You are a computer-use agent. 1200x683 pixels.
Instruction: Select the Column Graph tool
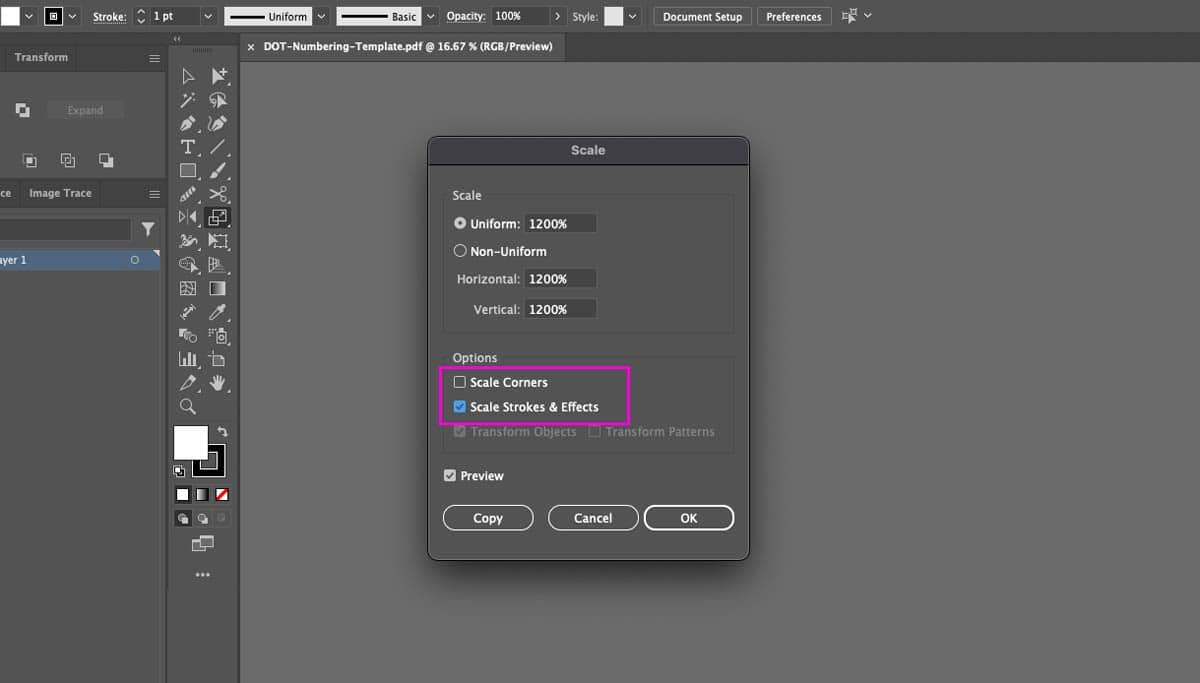coord(188,359)
